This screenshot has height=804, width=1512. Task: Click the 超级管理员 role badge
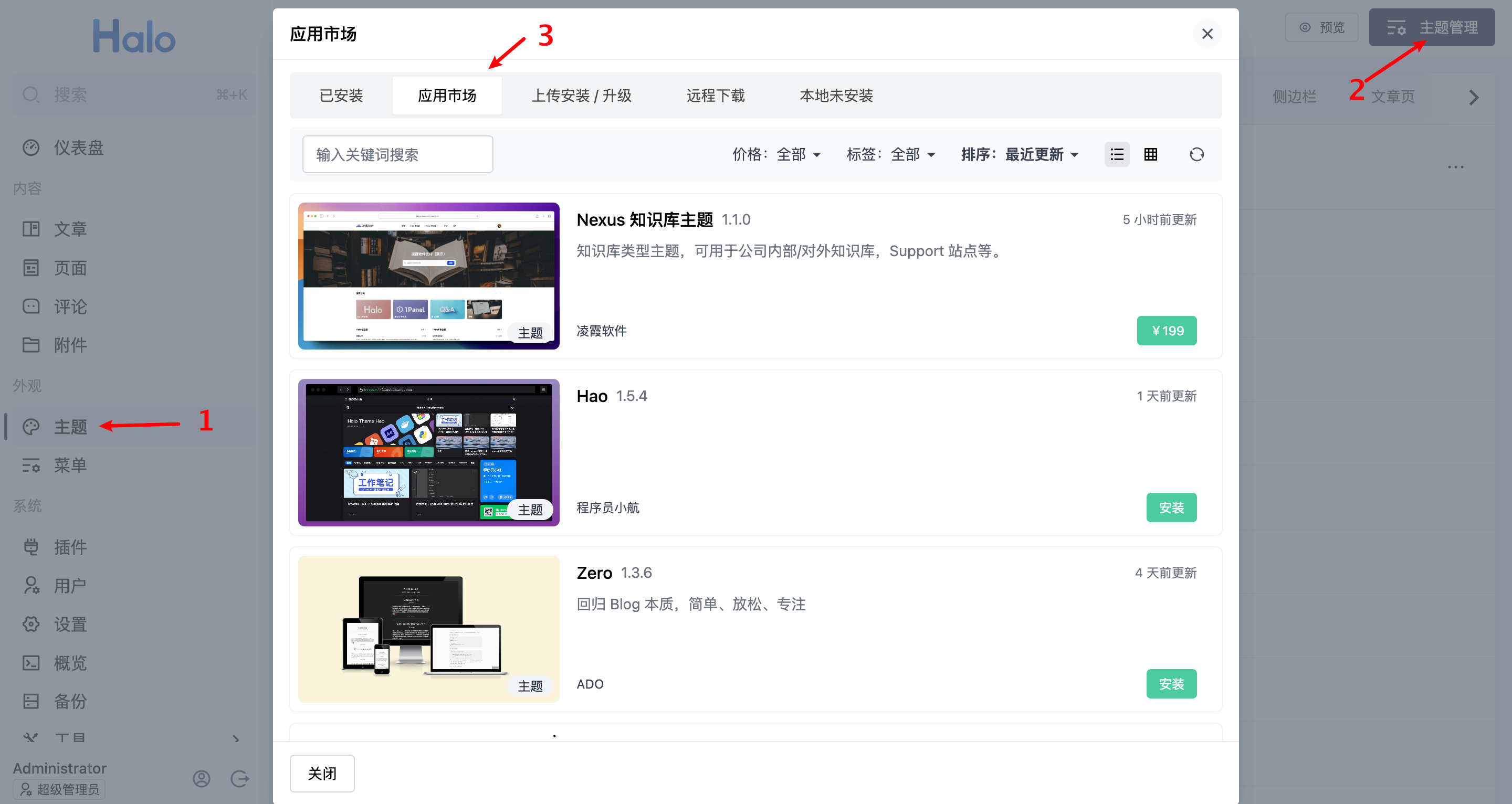[59, 789]
